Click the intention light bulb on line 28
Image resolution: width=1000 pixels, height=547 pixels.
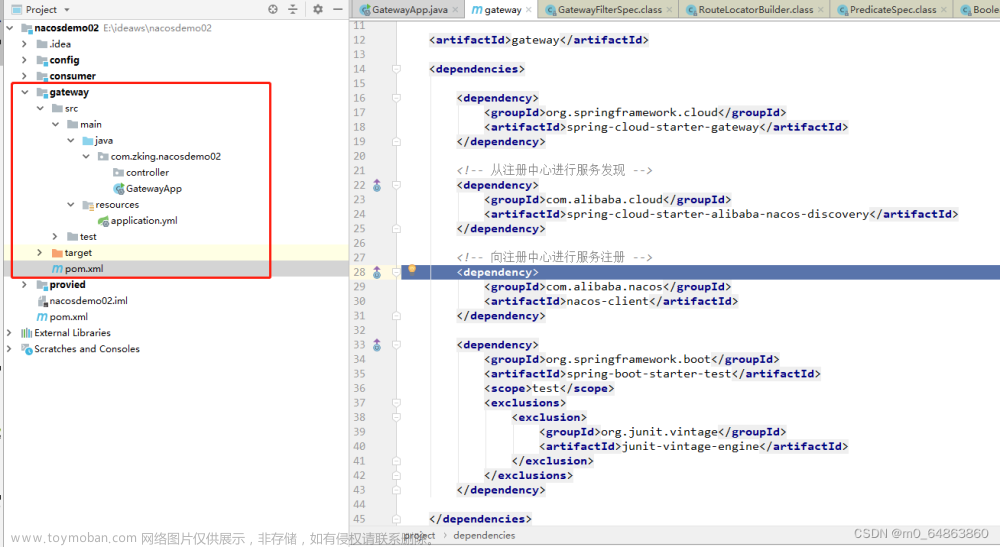412,269
